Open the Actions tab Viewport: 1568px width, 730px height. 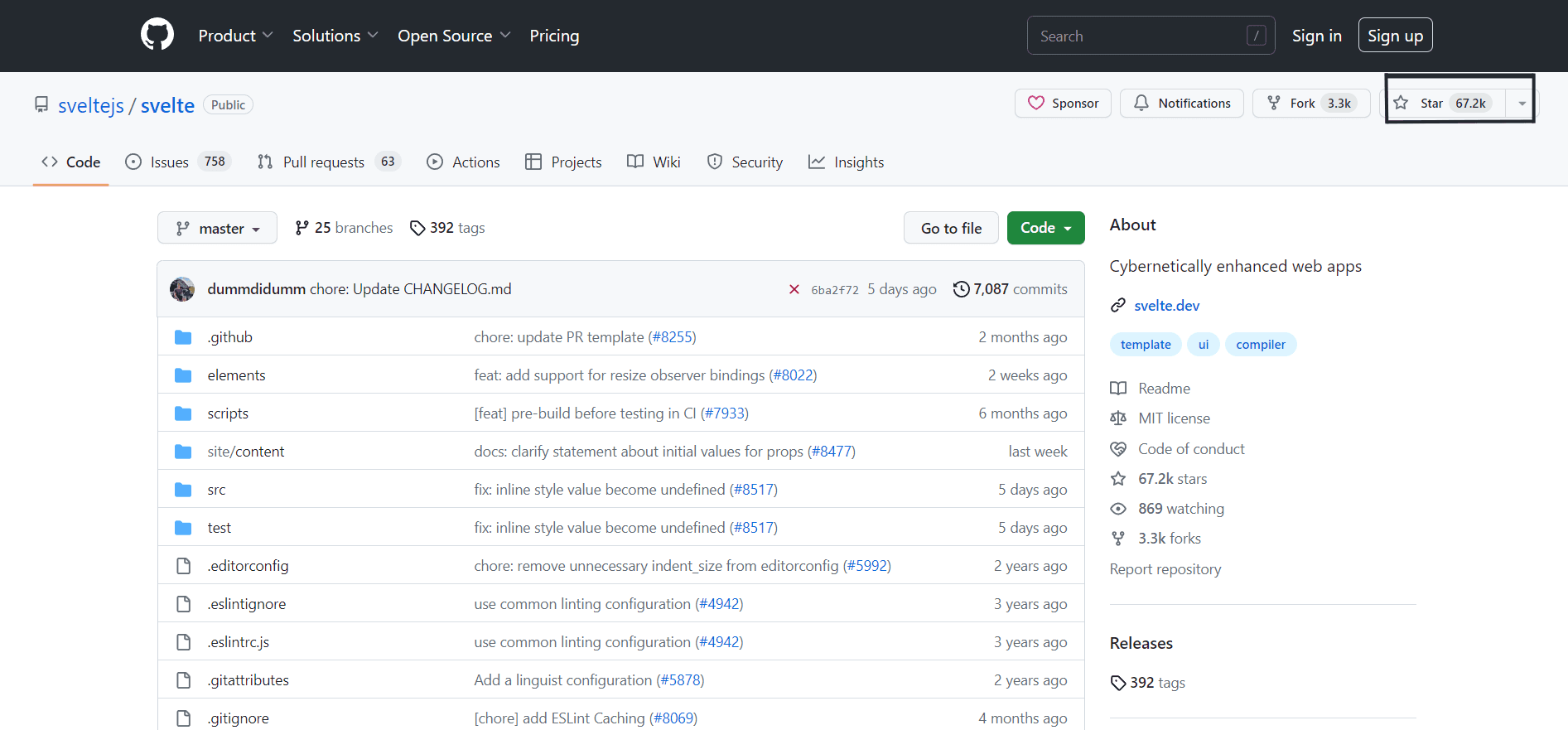[x=463, y=162]
